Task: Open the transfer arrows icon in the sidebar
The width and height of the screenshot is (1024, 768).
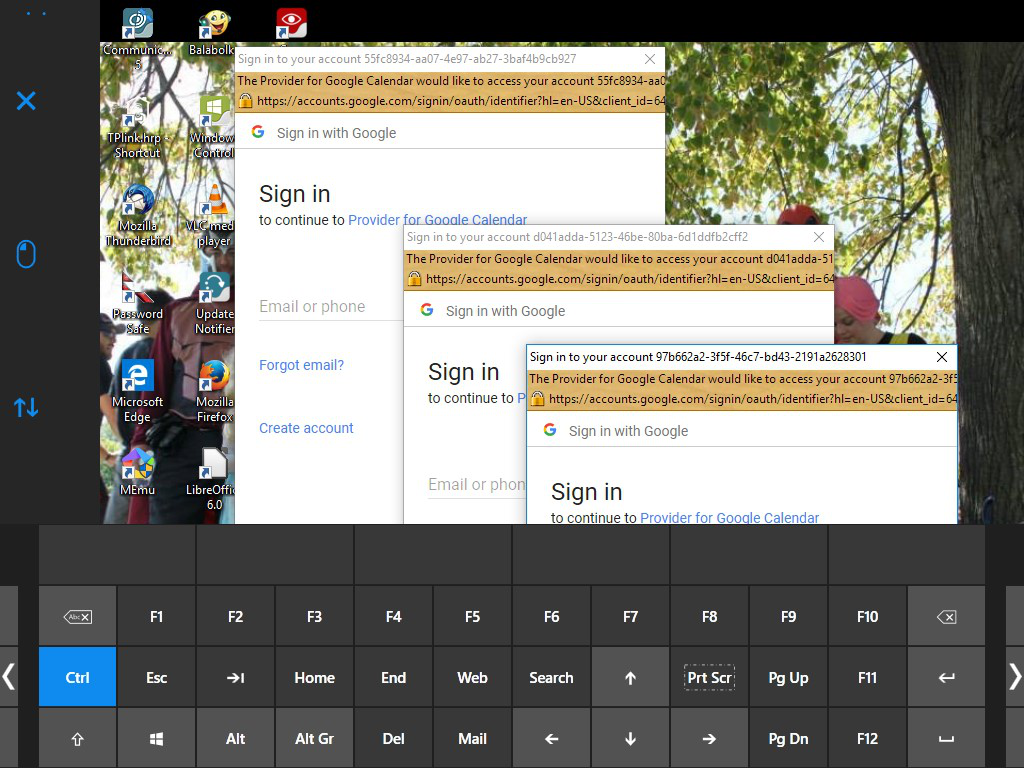Action: 26,408
